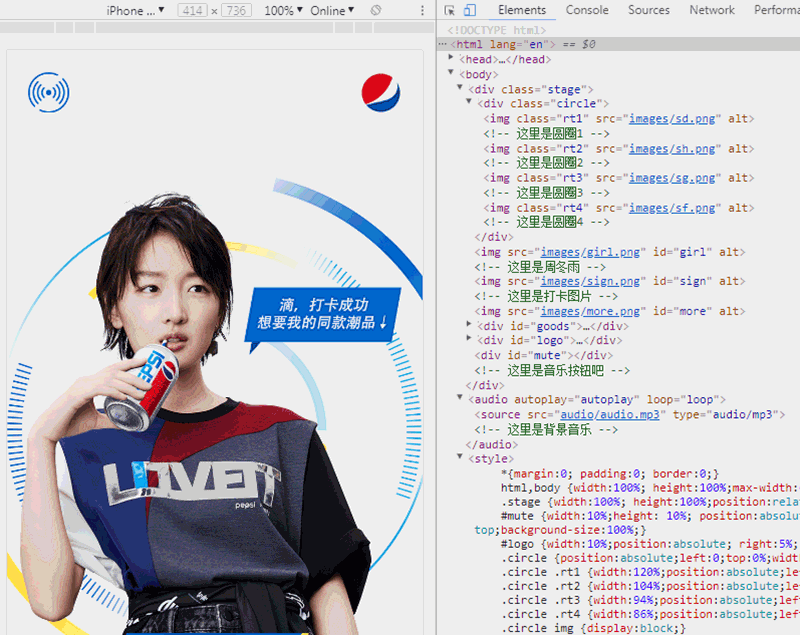
Task: Switch to the Sources tab
Action: tap(649, 10)
